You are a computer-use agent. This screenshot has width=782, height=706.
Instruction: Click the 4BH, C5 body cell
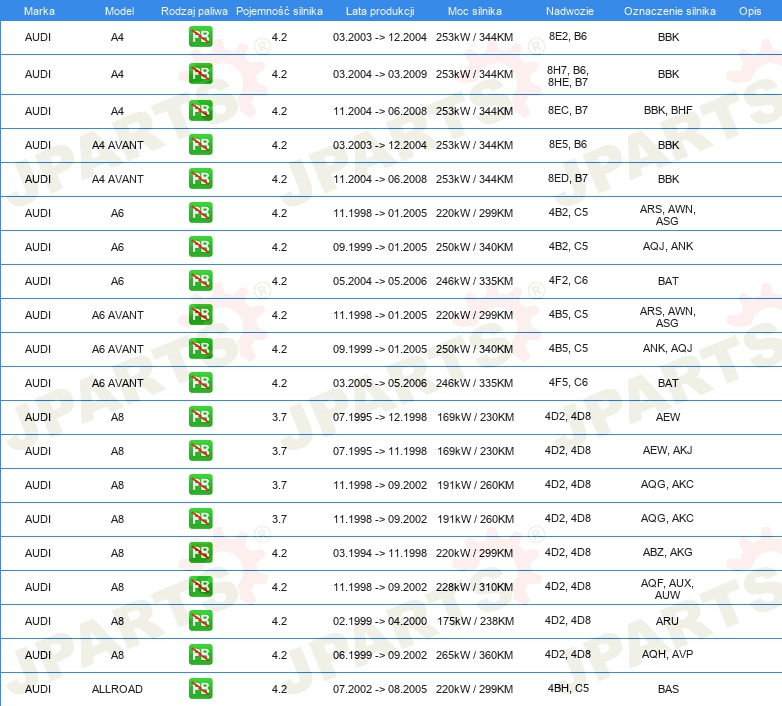(568, 688)
